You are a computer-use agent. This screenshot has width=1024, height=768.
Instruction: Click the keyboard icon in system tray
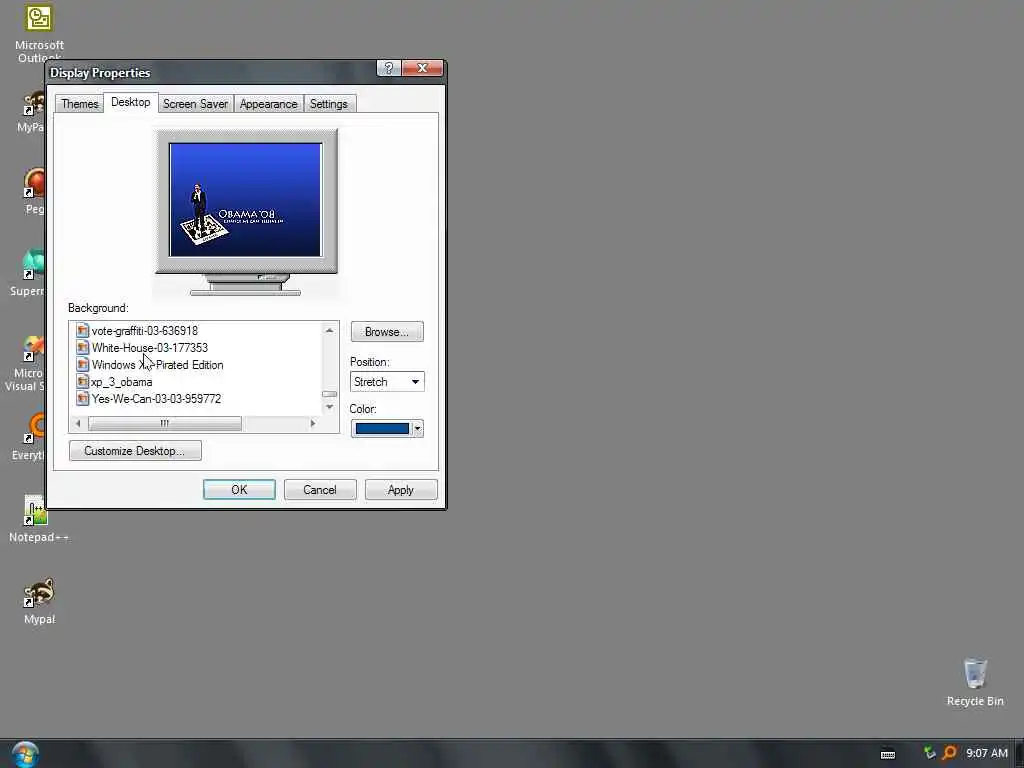click(x=888, y=754)
